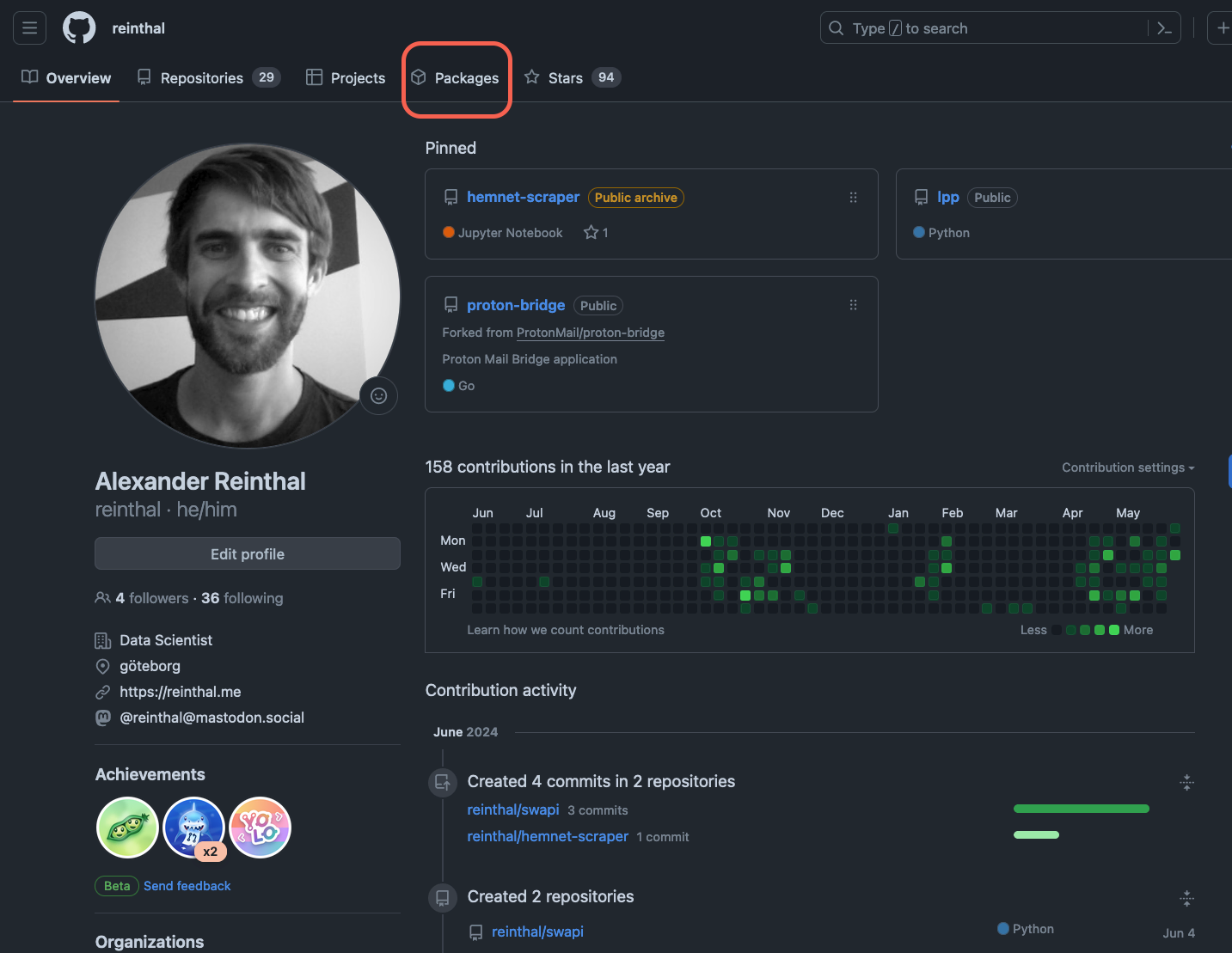The width and height of the screenshot is (1232, 953).
Task: Click the Public archive label
Action: pos(636,198)
